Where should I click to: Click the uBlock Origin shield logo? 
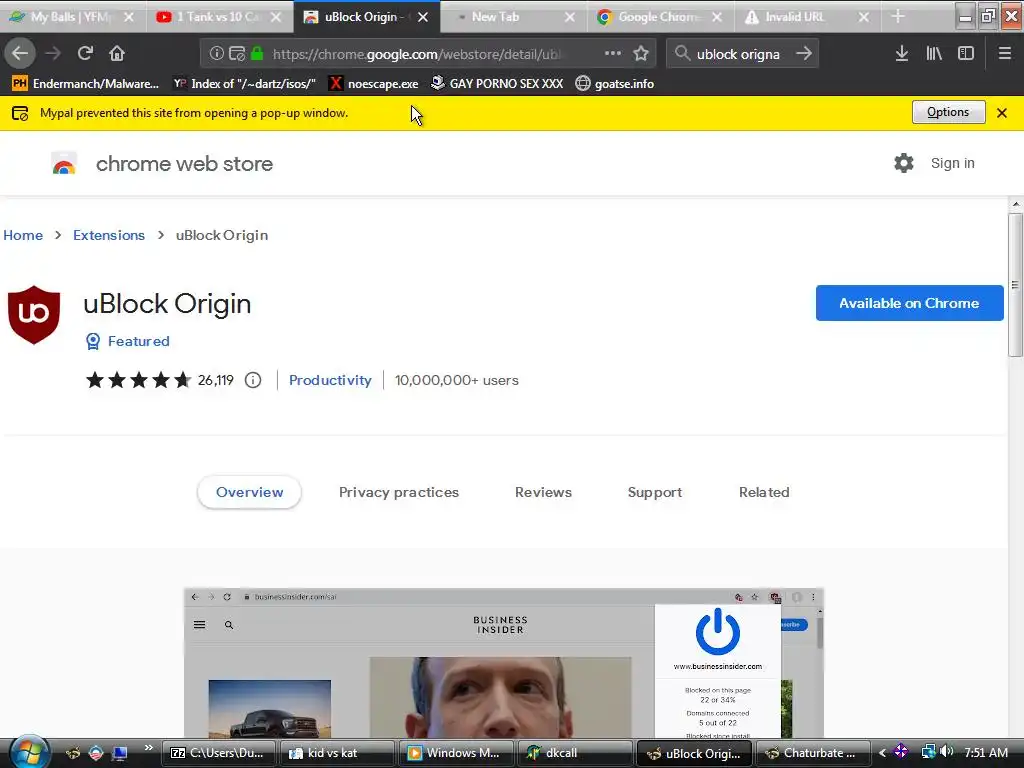pyautogui.click(x=34, y=314)
